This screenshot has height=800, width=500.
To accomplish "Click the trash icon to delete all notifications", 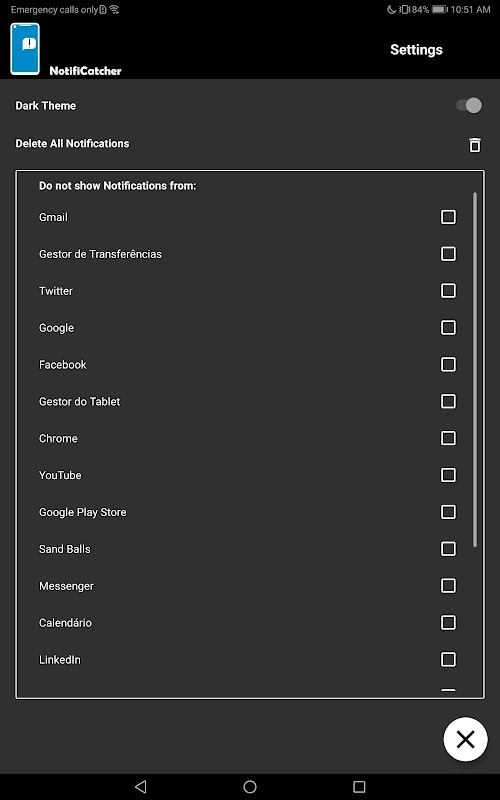I will 474,144.
